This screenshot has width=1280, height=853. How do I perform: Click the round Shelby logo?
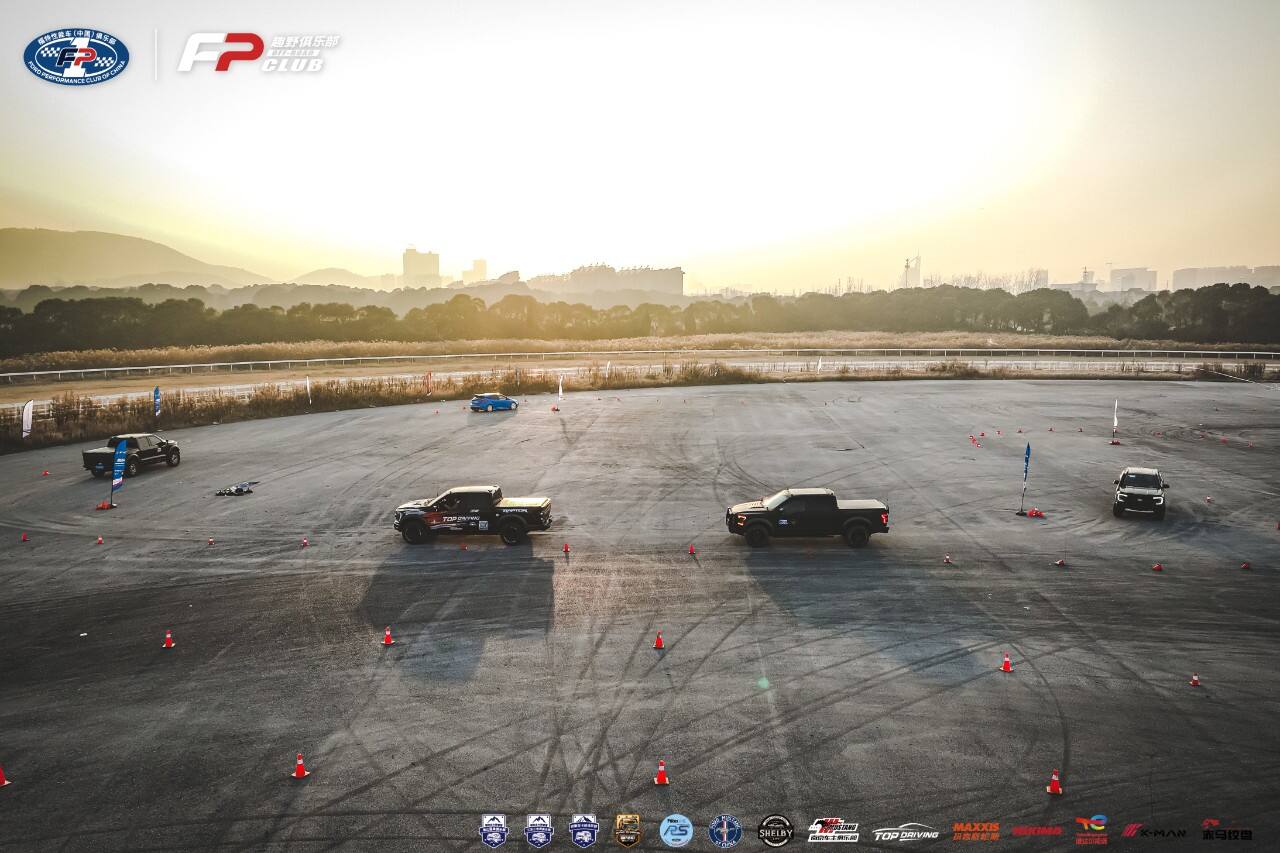coord(775,831)
